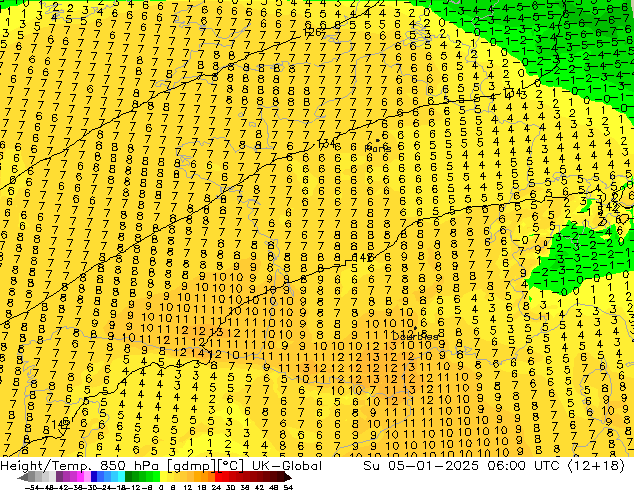The image size is (634, 490).
Task: Click the "[gdmp][°C]" units text
Action: pos(206,466)
